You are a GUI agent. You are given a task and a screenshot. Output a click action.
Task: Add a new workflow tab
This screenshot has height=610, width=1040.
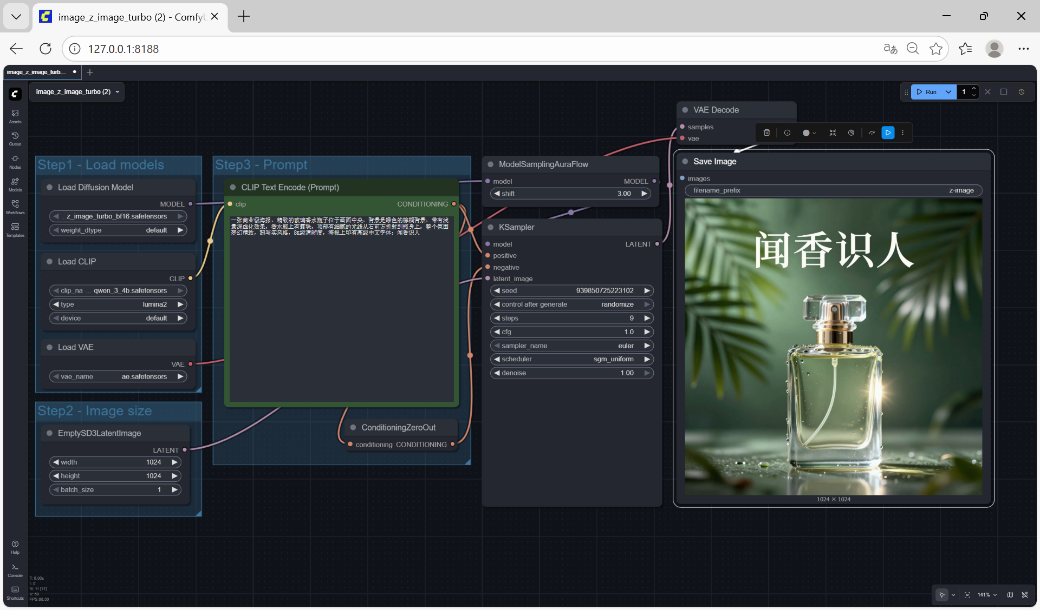(x=89, y=72)
